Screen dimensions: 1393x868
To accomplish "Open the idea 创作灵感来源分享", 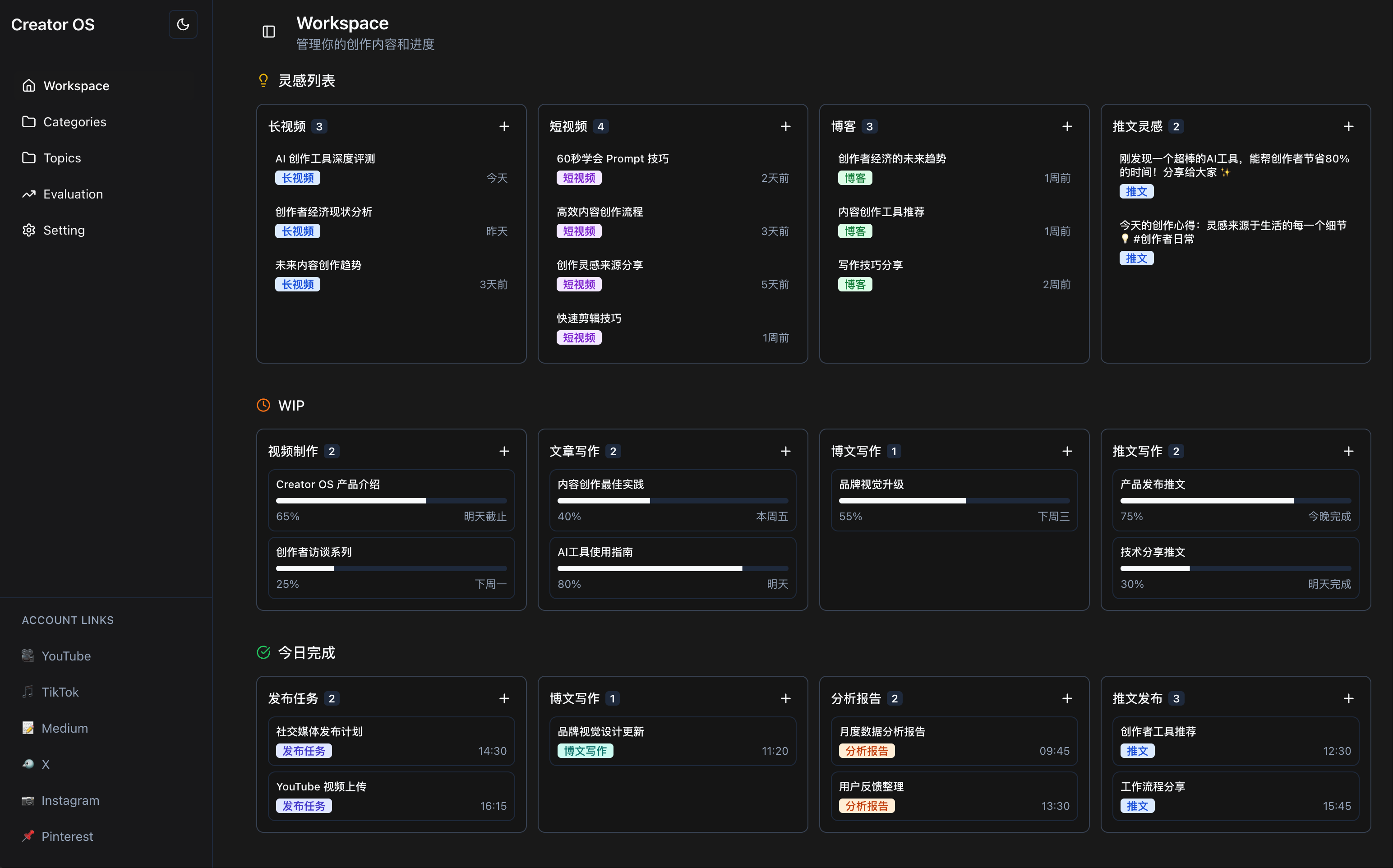I will point(673,274).
